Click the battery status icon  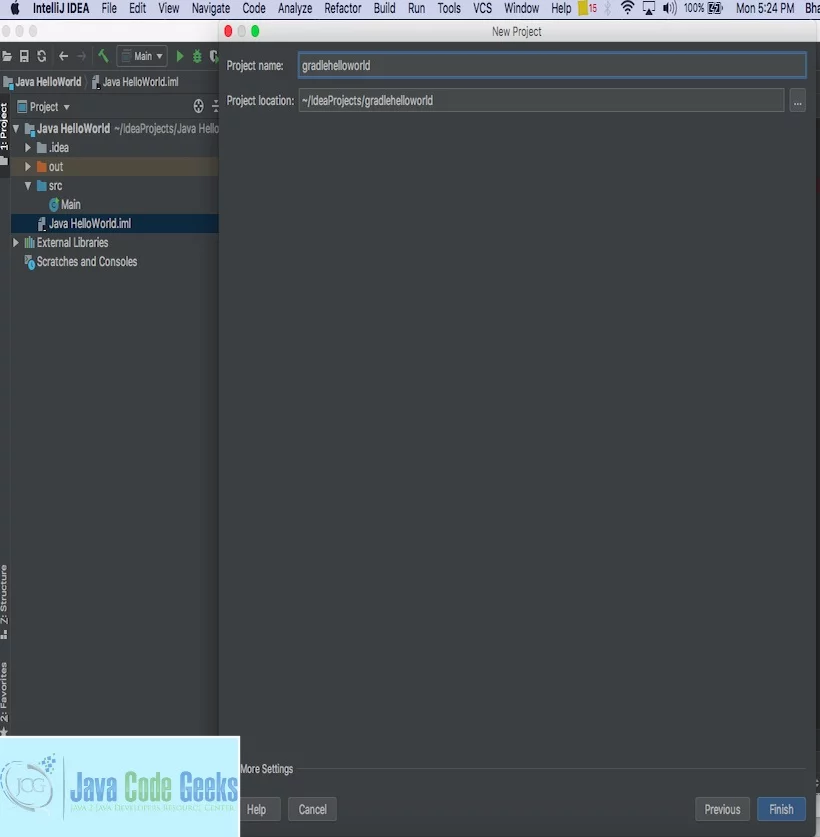(x=715, y=8)
